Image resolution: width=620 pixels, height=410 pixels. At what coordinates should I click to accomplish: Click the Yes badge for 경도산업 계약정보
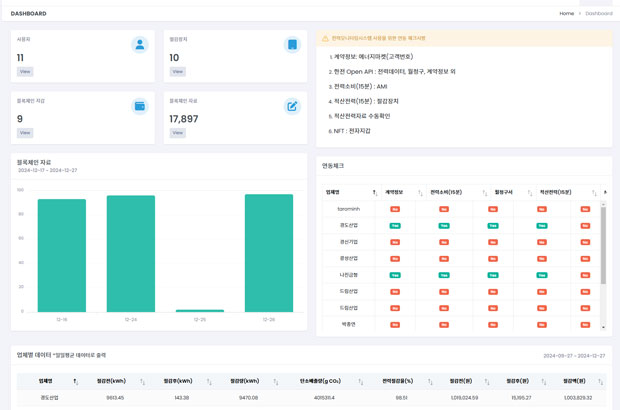(x=395, y=226)
